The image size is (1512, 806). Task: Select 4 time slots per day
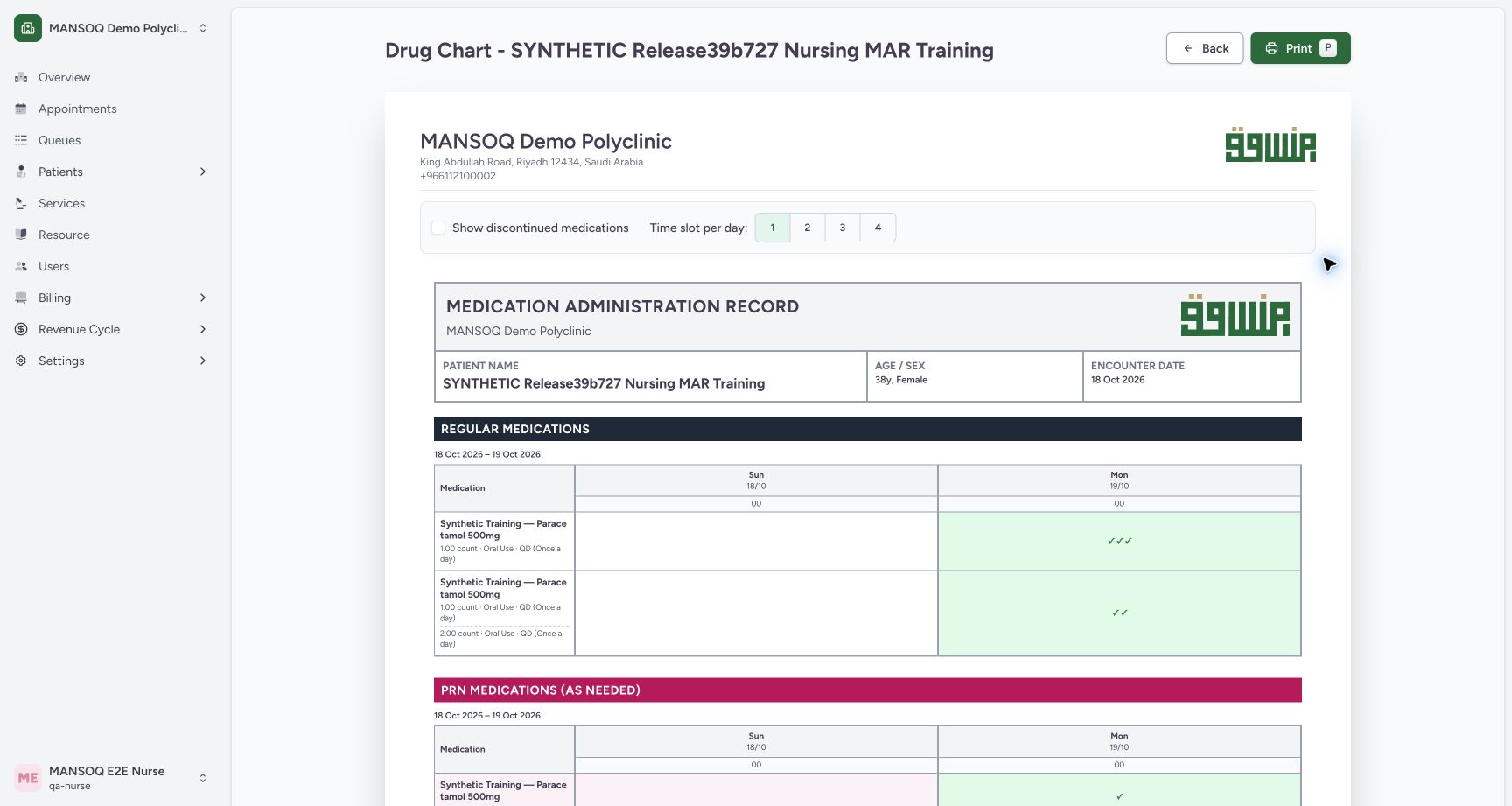pos(878,228)
